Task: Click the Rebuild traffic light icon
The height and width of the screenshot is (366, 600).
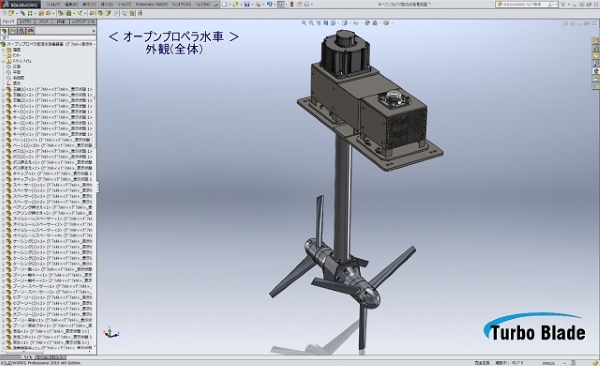Action: coord(292,4)
